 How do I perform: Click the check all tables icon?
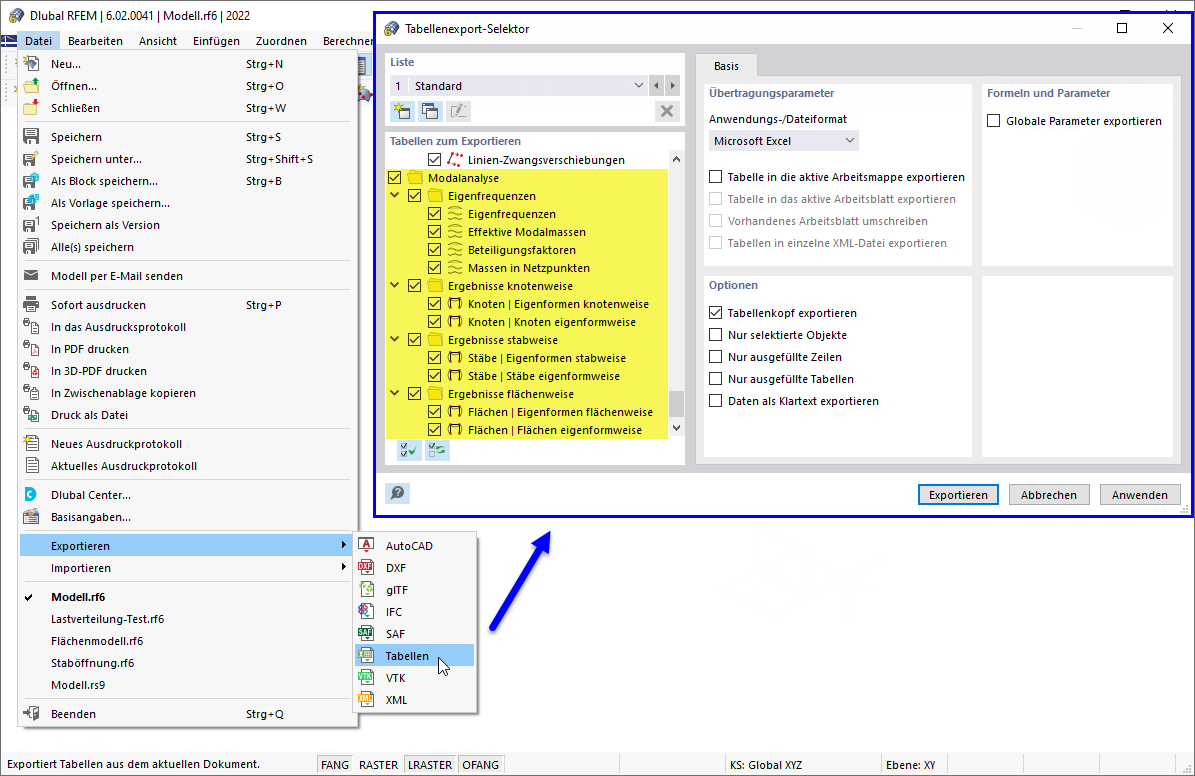click(409, 451)
